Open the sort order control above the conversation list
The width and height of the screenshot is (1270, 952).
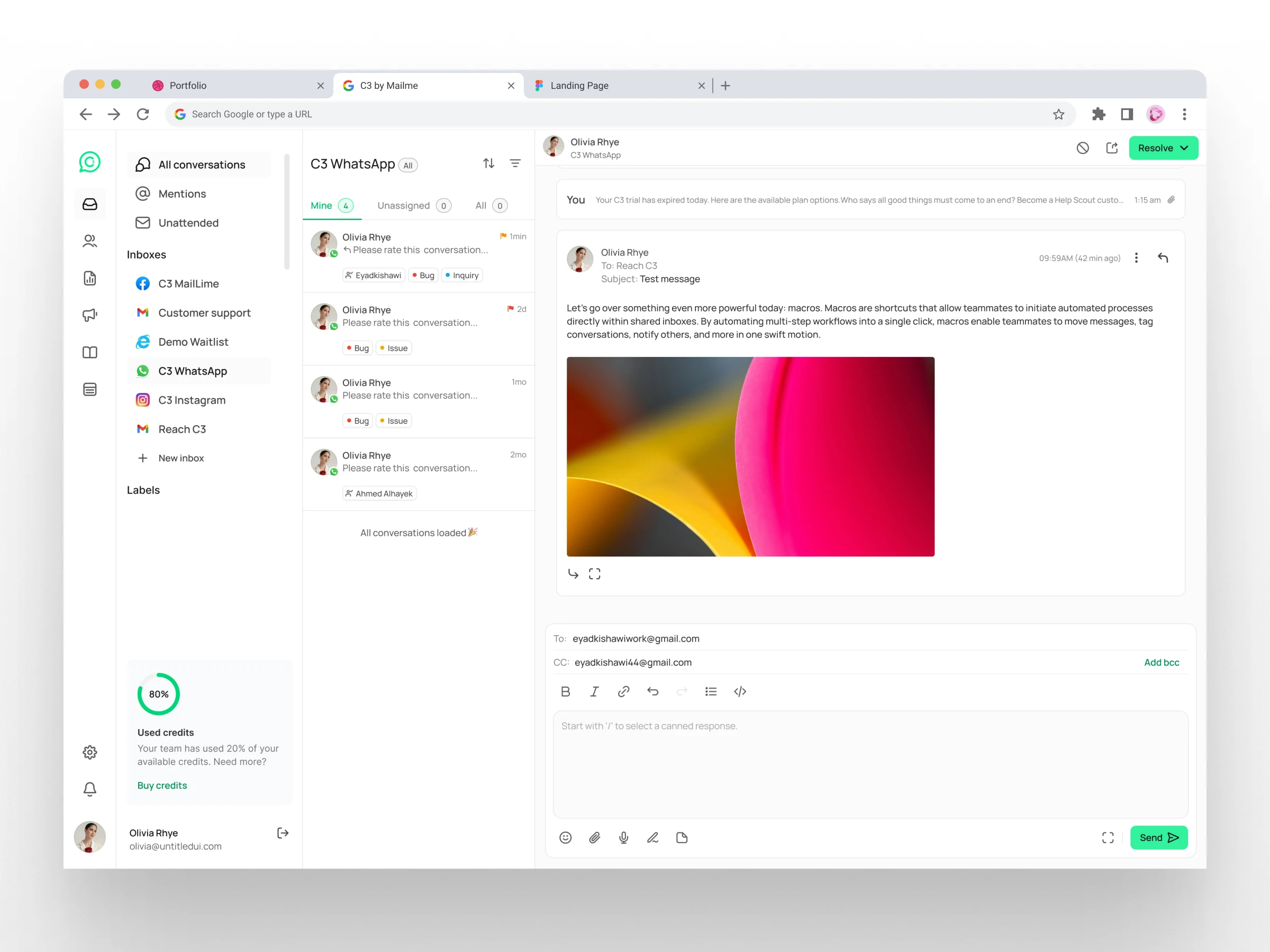(488, 163)
